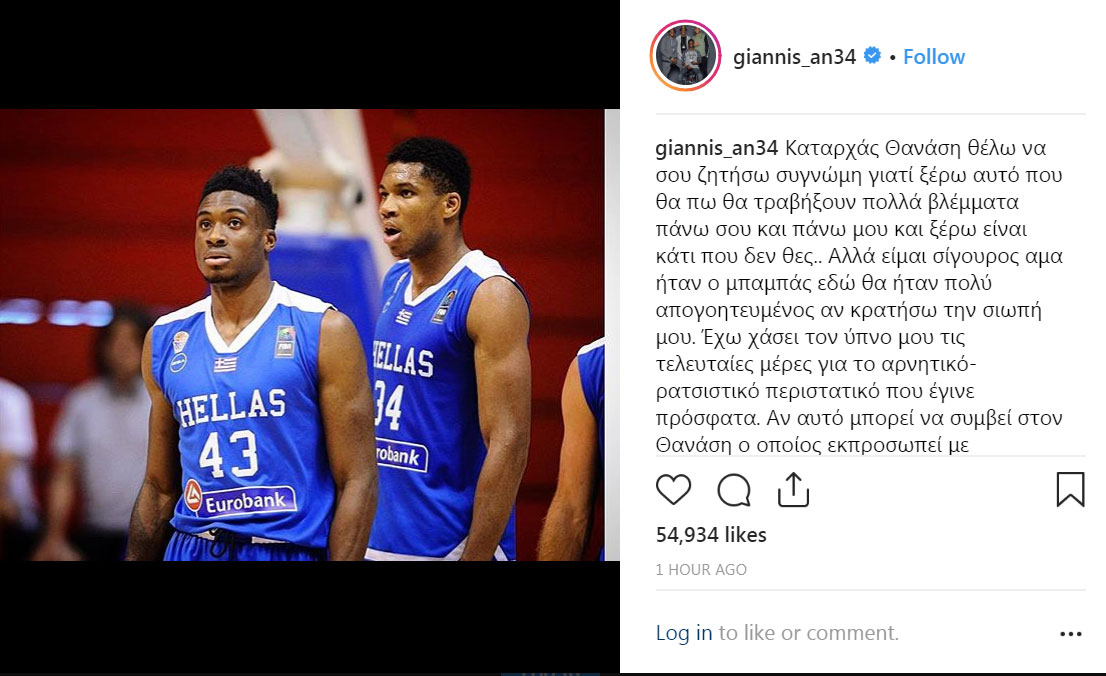
Task: Open comments with the speech bubble icon
Action: [734, 490]
